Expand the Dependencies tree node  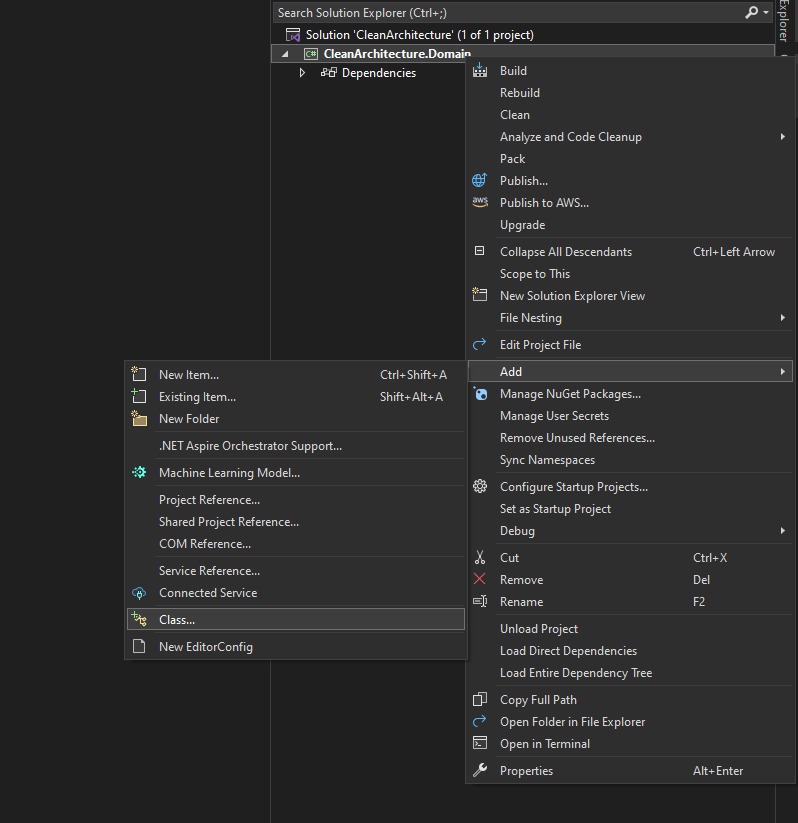[x=303, y=72]
